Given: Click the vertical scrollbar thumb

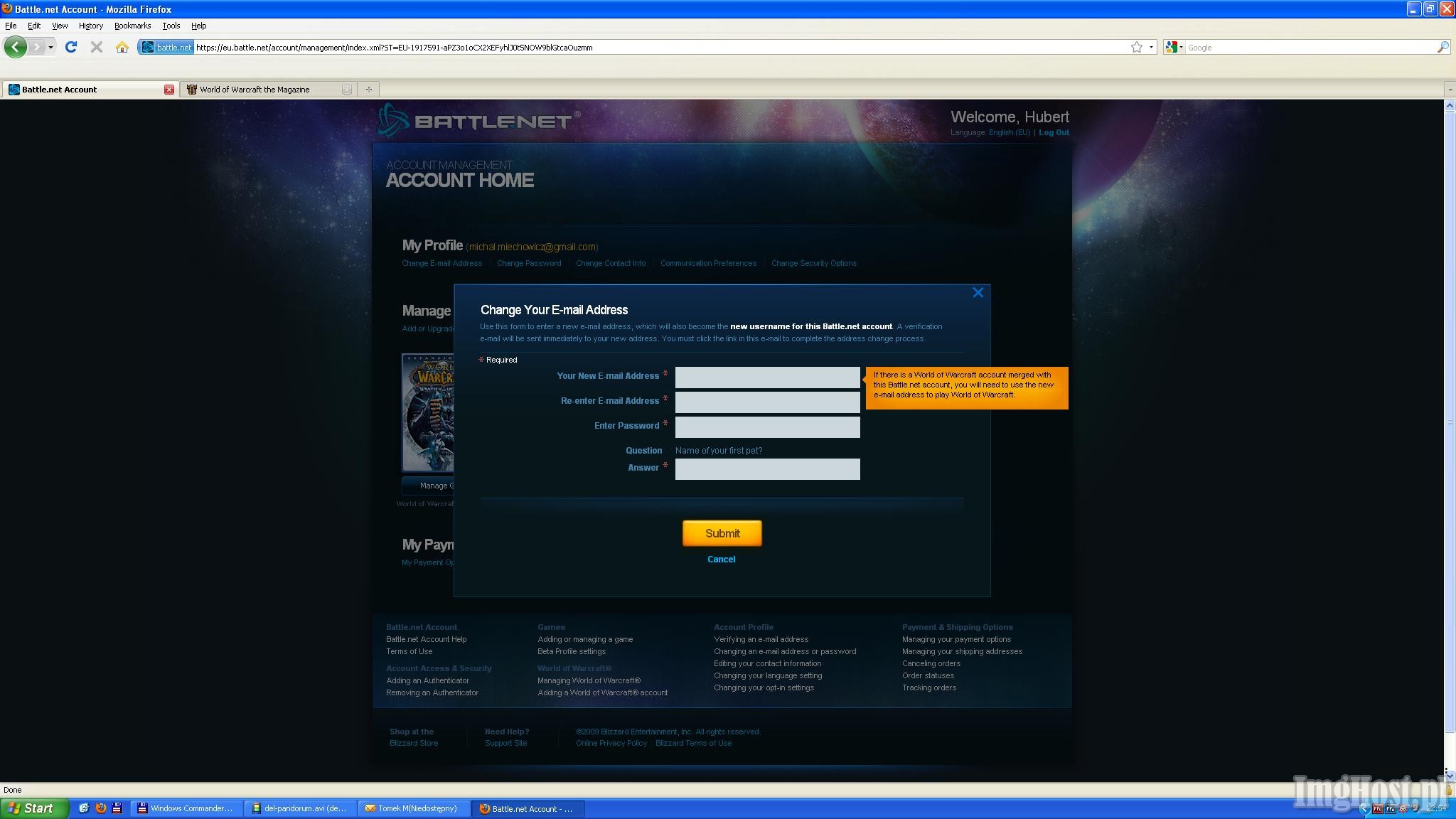Looking at the screenshot, I should 1450,422.
